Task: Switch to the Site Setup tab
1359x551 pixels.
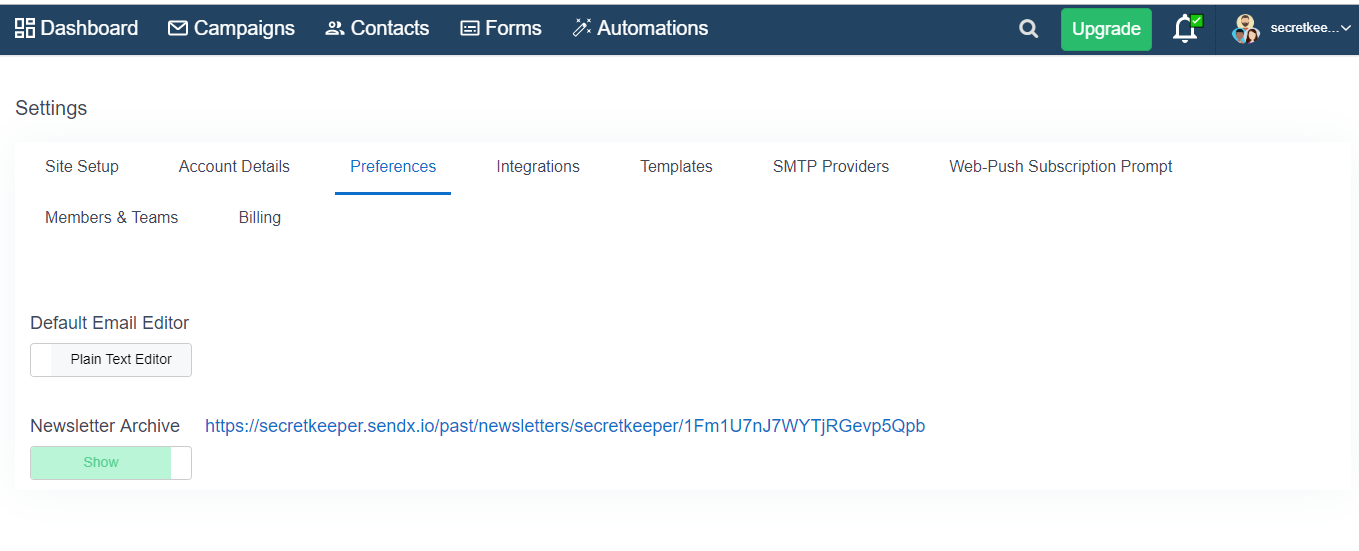Action: click(x=82, y=167)
